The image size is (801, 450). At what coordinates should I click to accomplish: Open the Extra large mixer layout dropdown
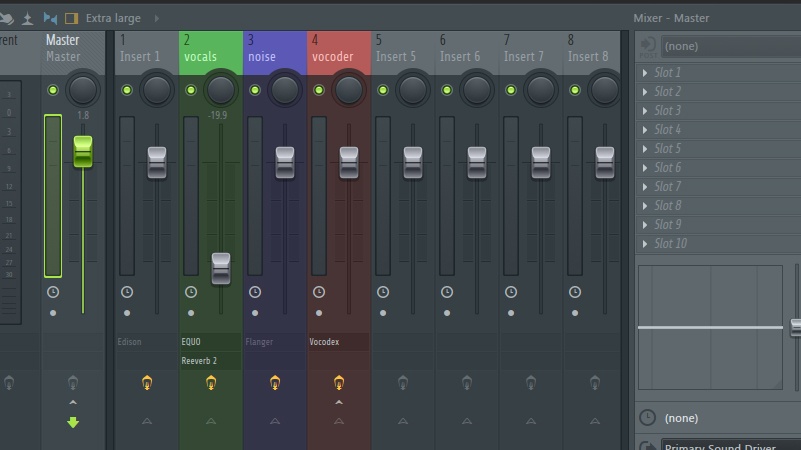tap(113, 18)
